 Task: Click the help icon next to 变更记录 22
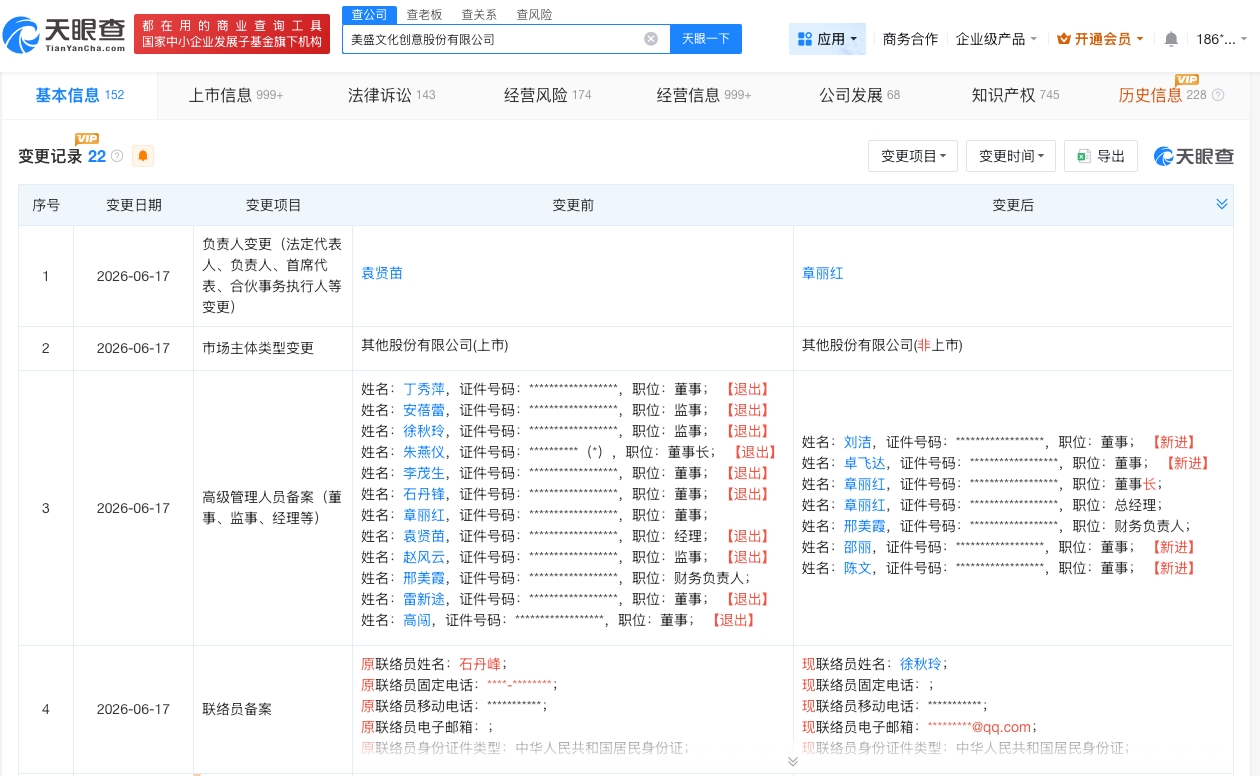pyautogui.click(x=117, y=156)
